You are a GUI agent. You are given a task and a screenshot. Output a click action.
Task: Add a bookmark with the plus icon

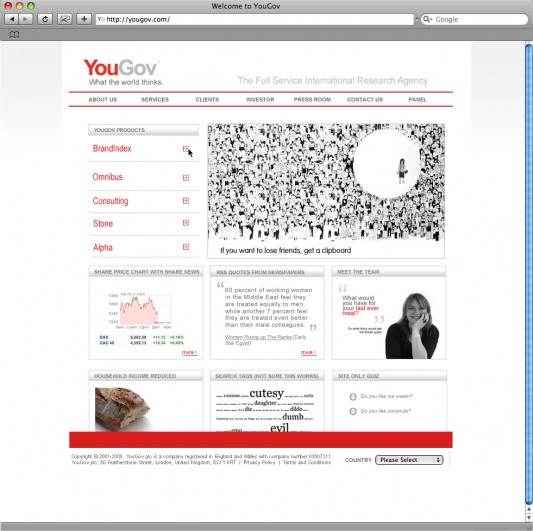click(84, 19)
